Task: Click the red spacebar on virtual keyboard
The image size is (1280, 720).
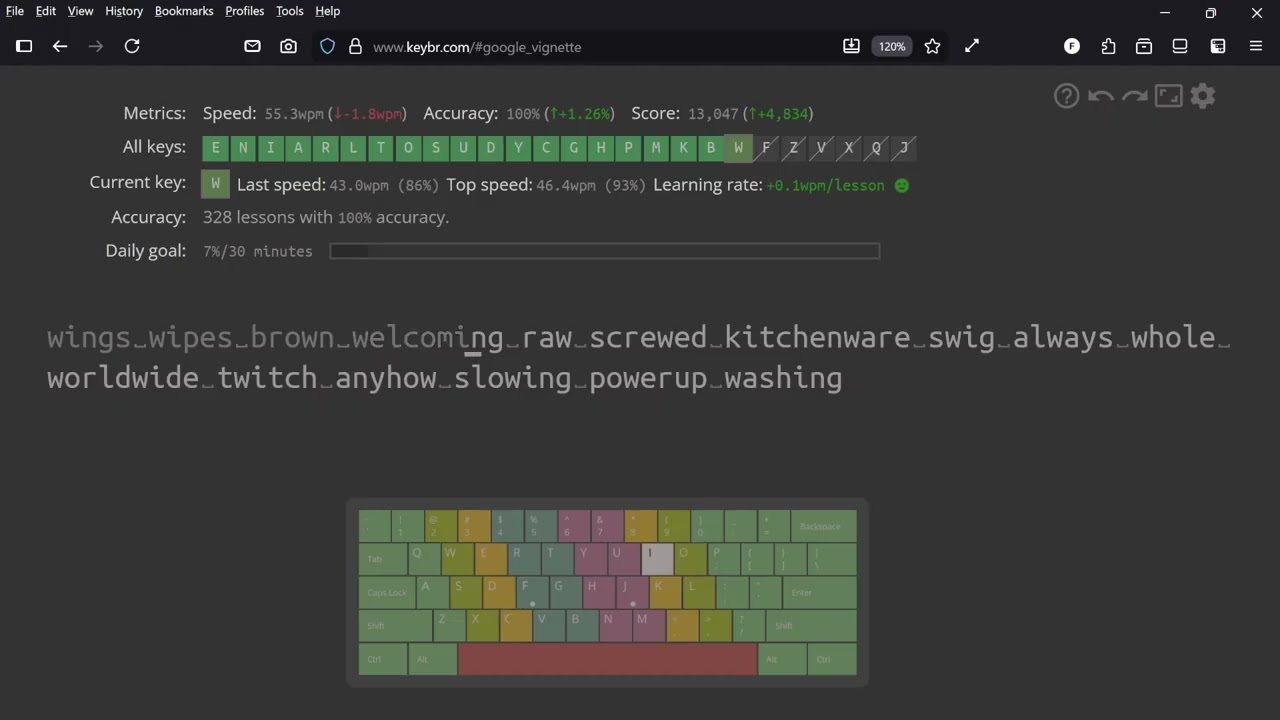Action: pyautogui.click(x=608, y=659)
